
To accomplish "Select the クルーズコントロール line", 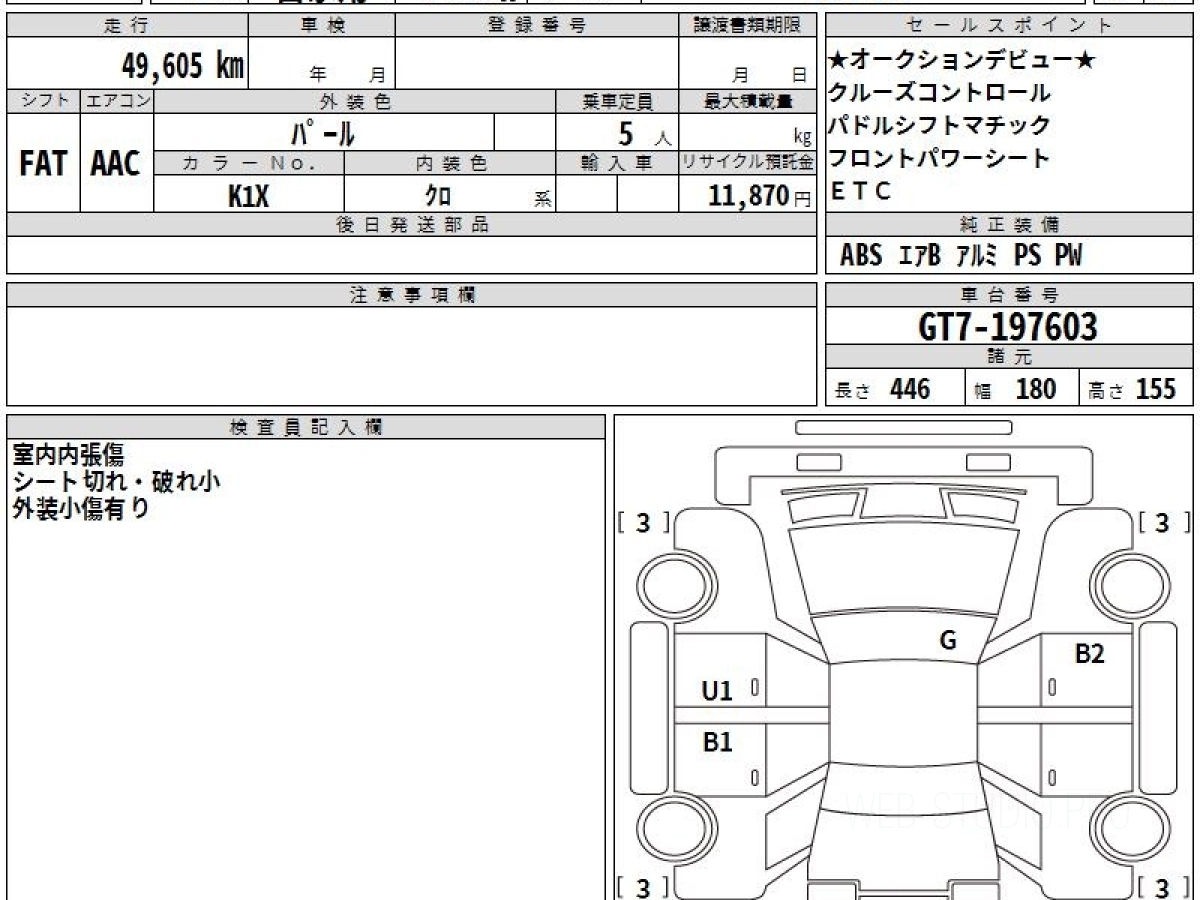I will point(940,93).
